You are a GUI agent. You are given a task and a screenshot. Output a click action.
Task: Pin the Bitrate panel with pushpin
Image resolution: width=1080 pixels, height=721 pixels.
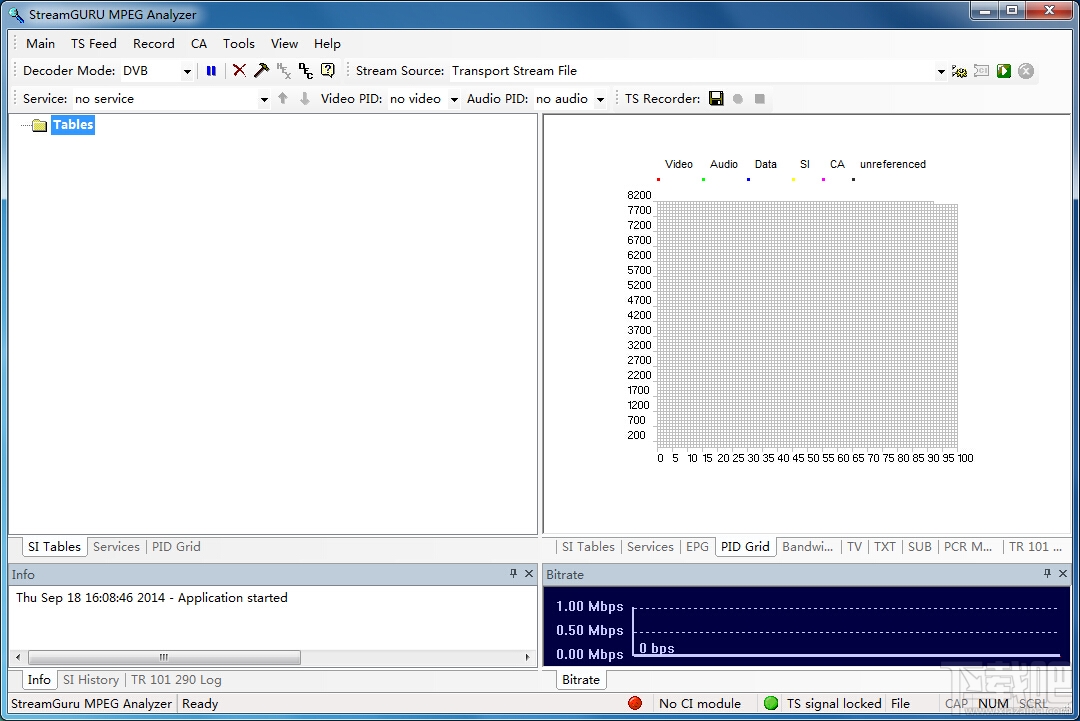tap(1048, 574)
